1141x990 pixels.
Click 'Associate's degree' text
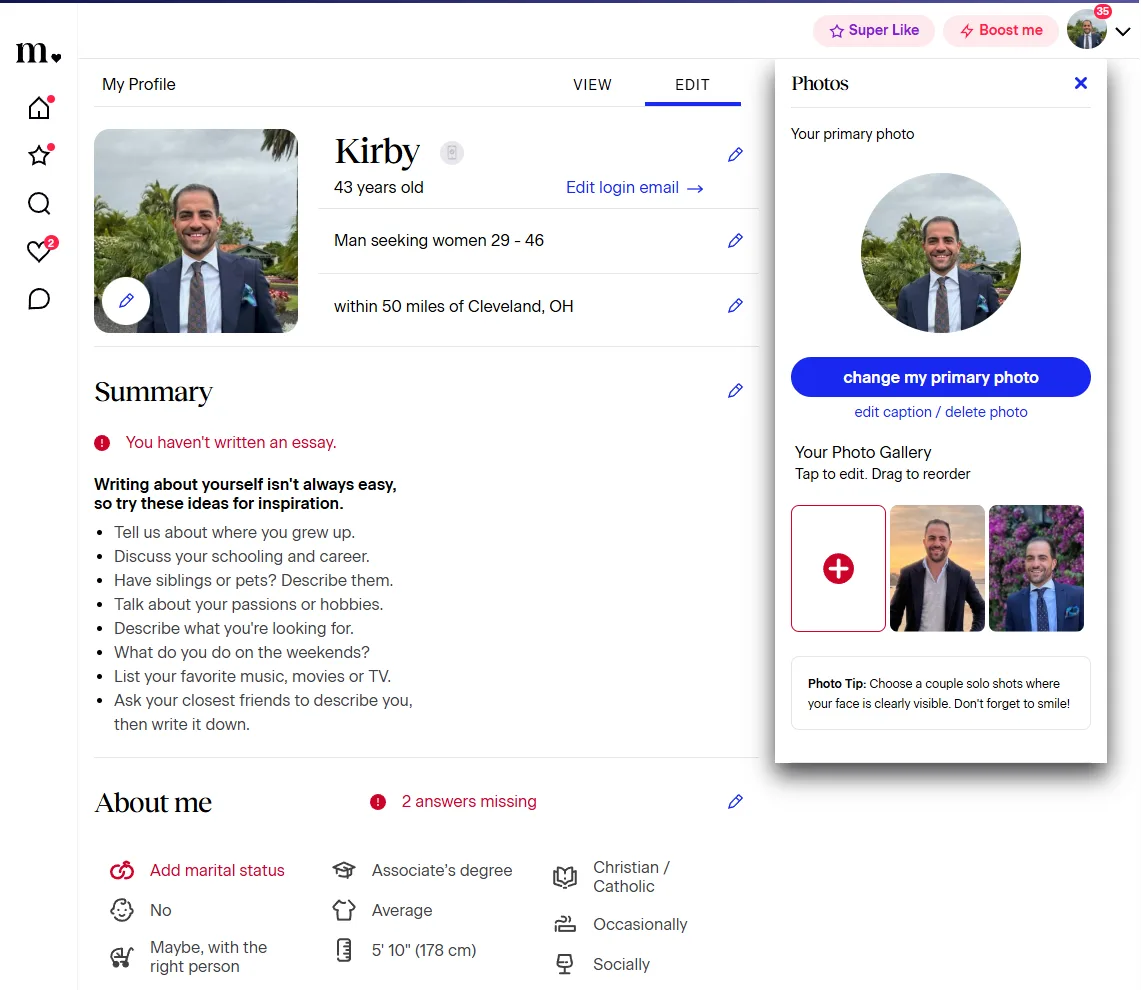pyautogui.click(x=442, y=870)
